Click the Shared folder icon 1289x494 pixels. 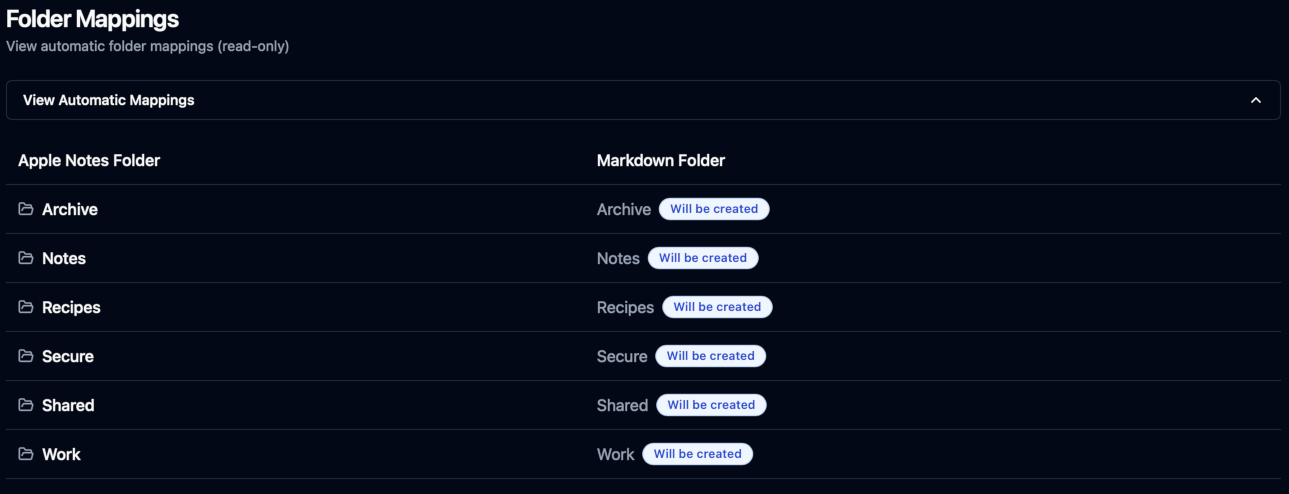pos(26,405)
